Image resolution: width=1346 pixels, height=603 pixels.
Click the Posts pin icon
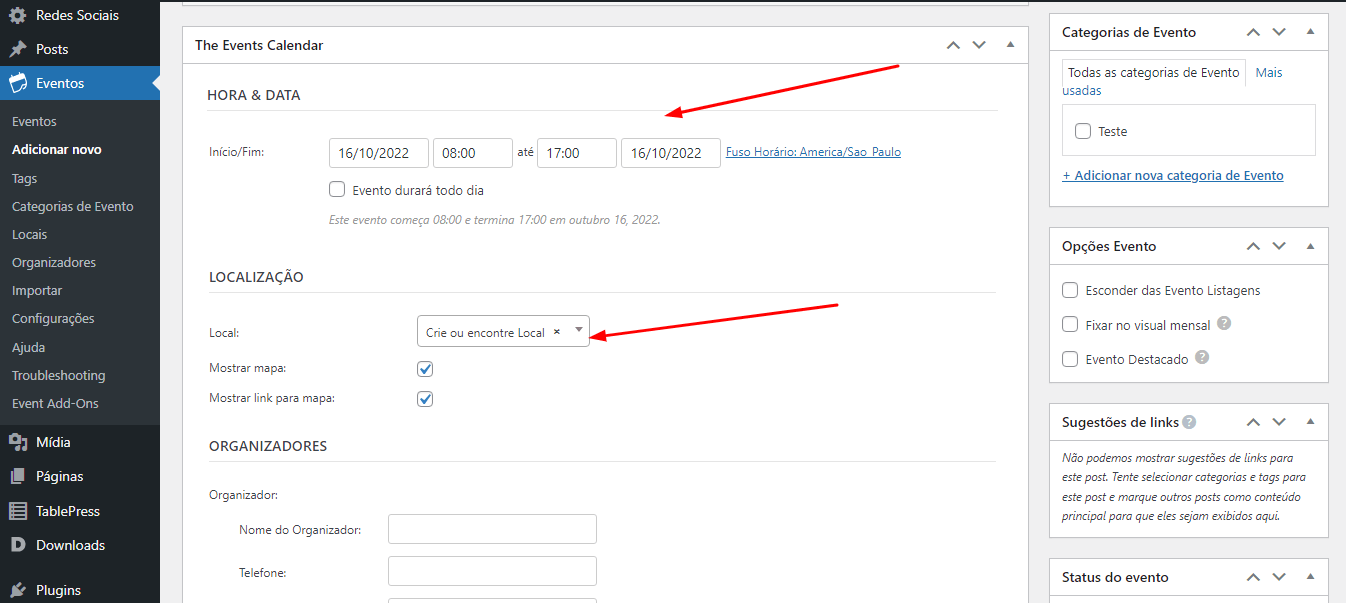[x=18, y=49]
